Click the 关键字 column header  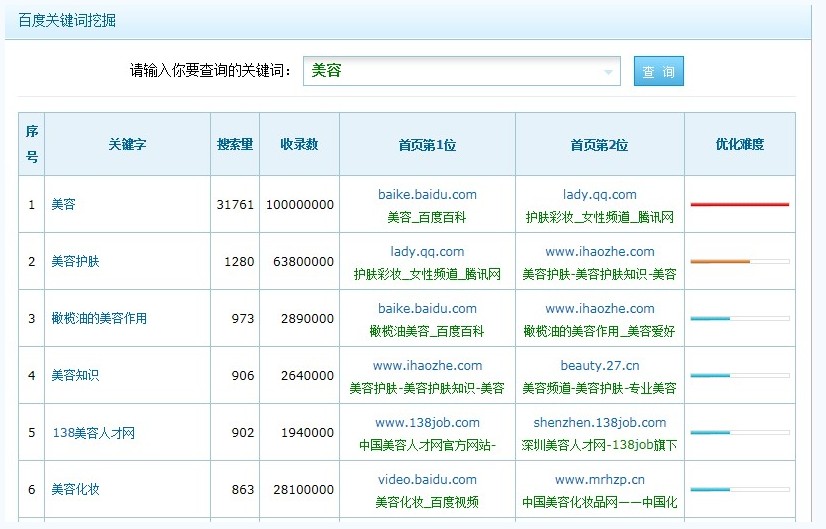127,144
